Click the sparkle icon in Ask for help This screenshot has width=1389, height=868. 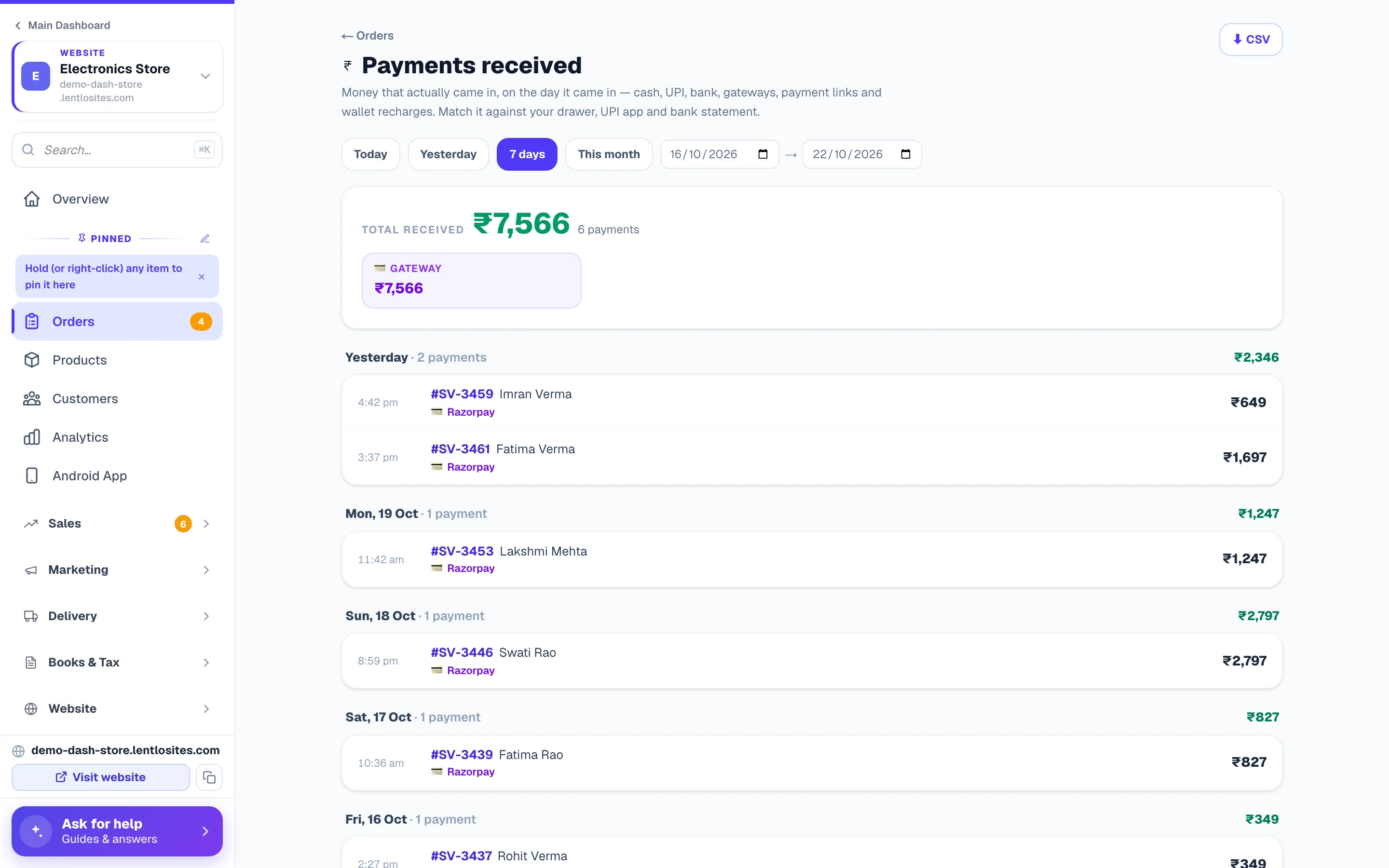pyautogui.click(x=36, y=831)
